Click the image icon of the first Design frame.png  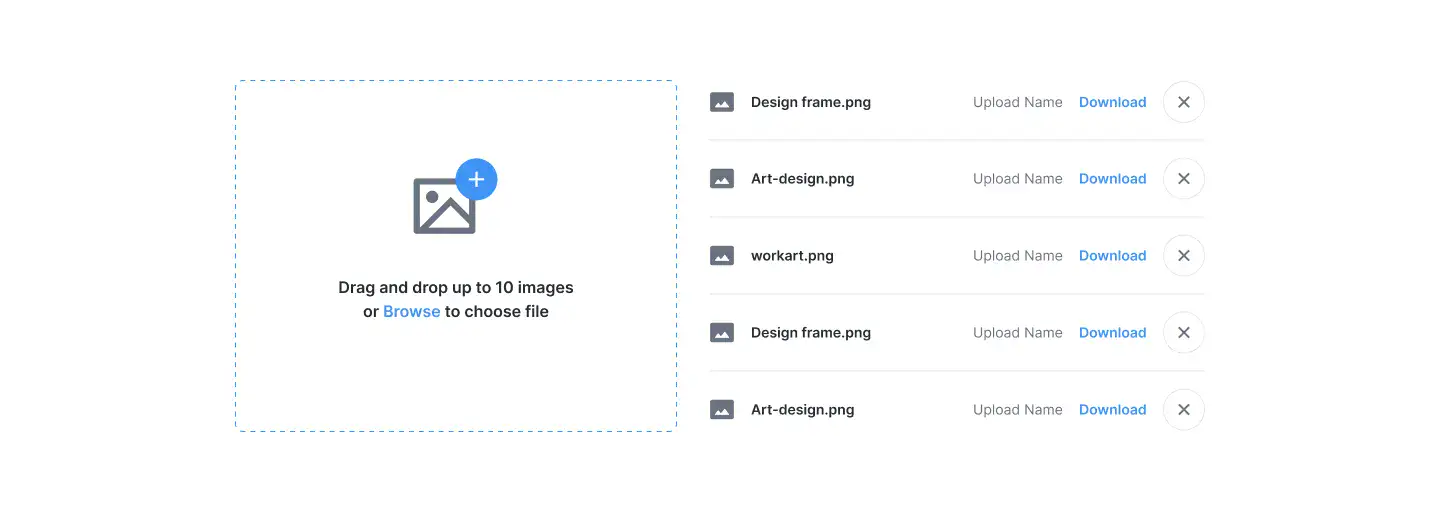722,102
